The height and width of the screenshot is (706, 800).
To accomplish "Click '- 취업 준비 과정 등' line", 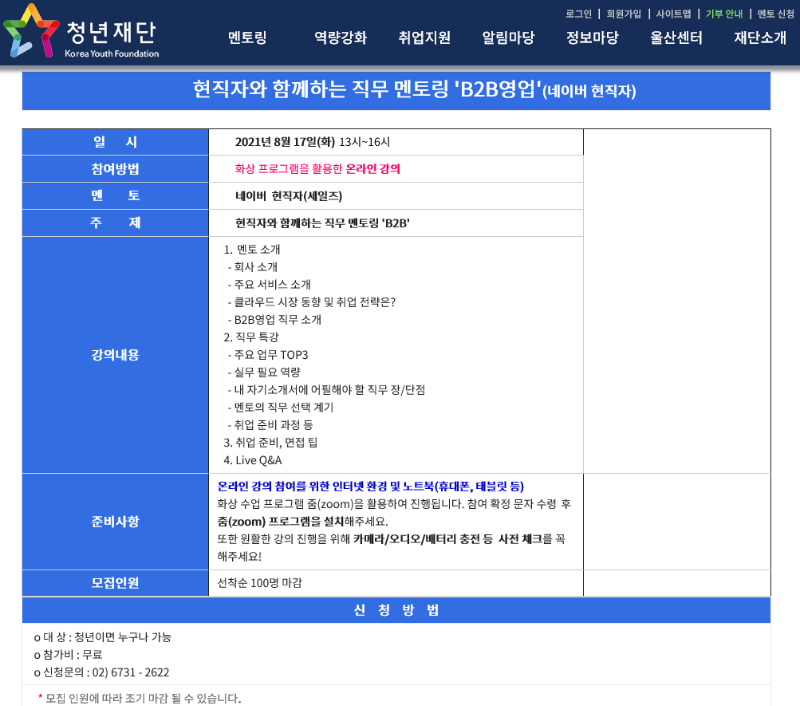I will [270, 425].
